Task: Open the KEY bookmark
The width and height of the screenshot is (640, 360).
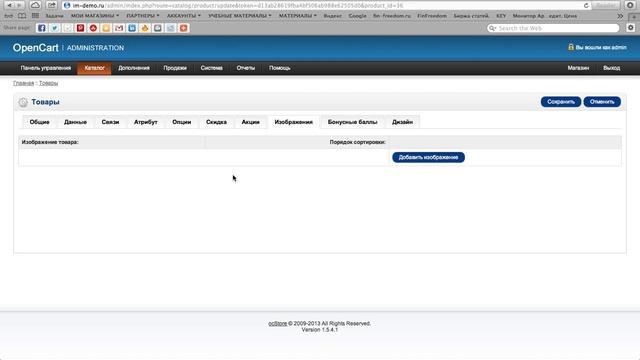Action: pos(501,16)
